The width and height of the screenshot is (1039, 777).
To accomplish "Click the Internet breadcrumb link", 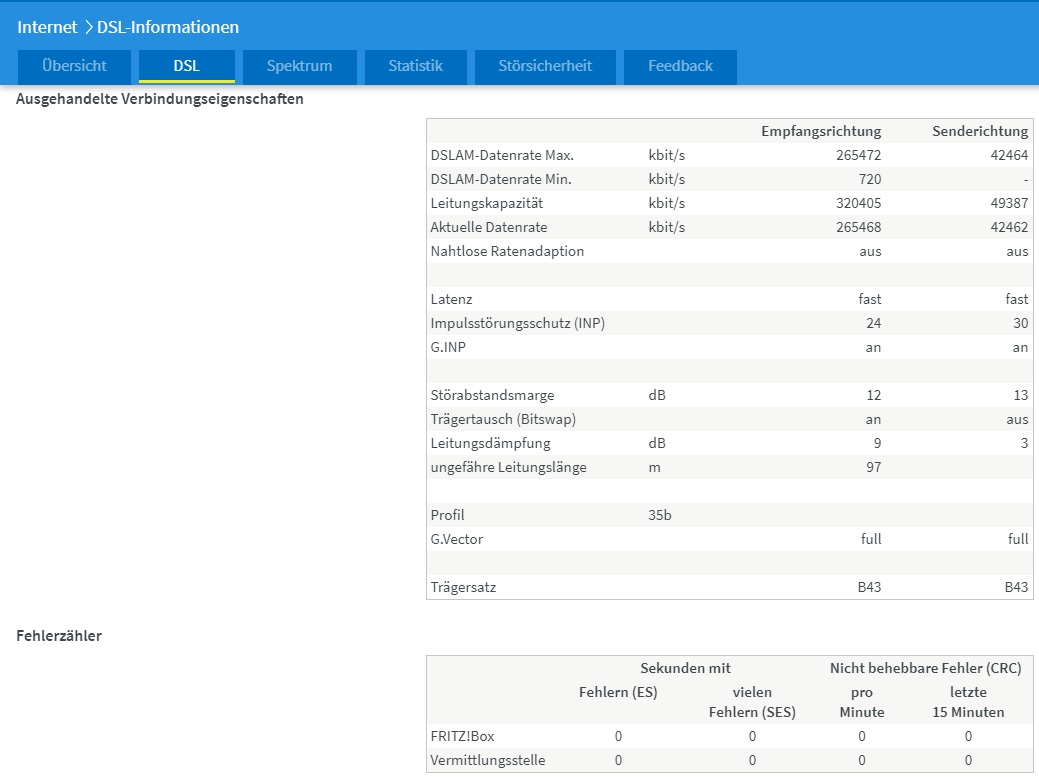I will [x=47, y=27].
